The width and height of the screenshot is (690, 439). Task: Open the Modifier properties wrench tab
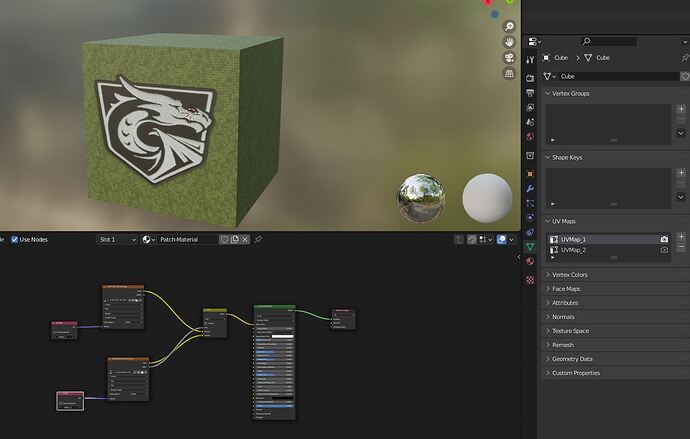tap(530, 189)
